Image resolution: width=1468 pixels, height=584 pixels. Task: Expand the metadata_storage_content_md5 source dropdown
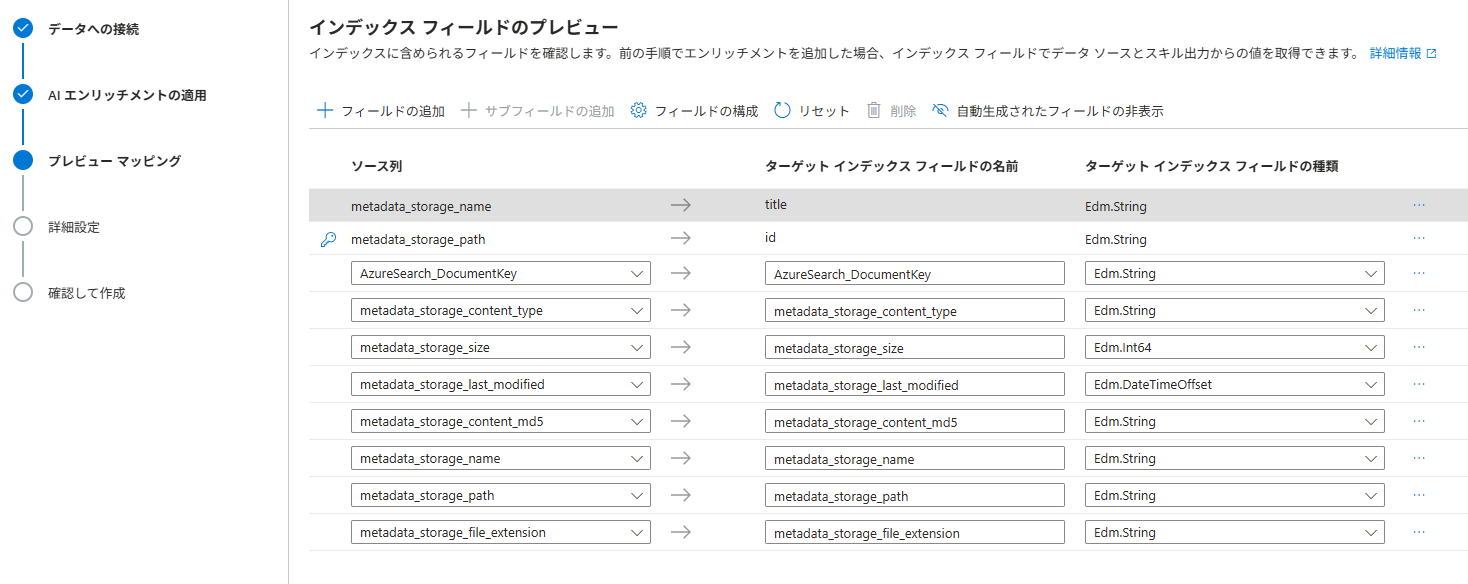pyautogui.click(x=637, y=422)
